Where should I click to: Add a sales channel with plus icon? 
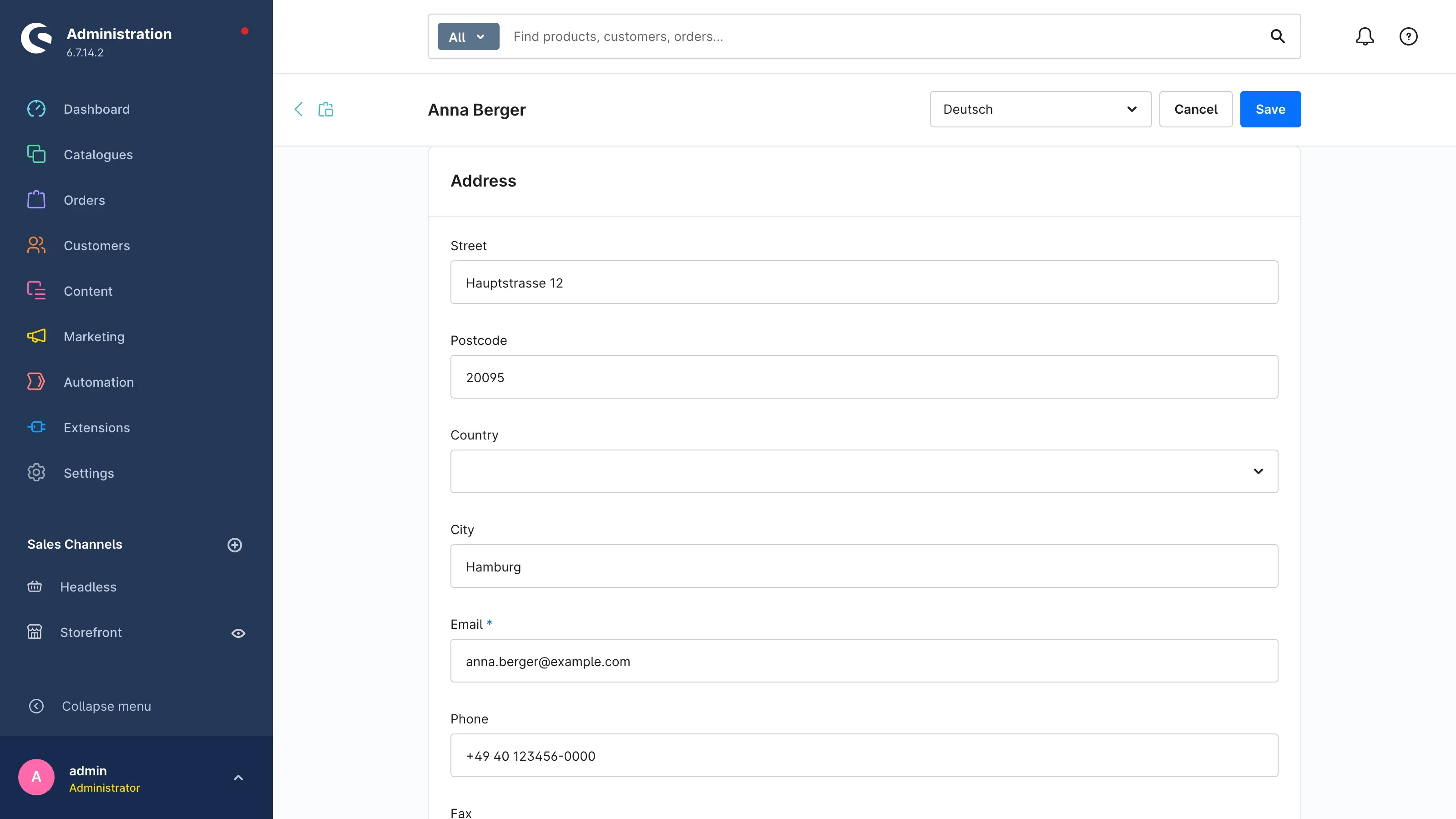tap(235, 545)
